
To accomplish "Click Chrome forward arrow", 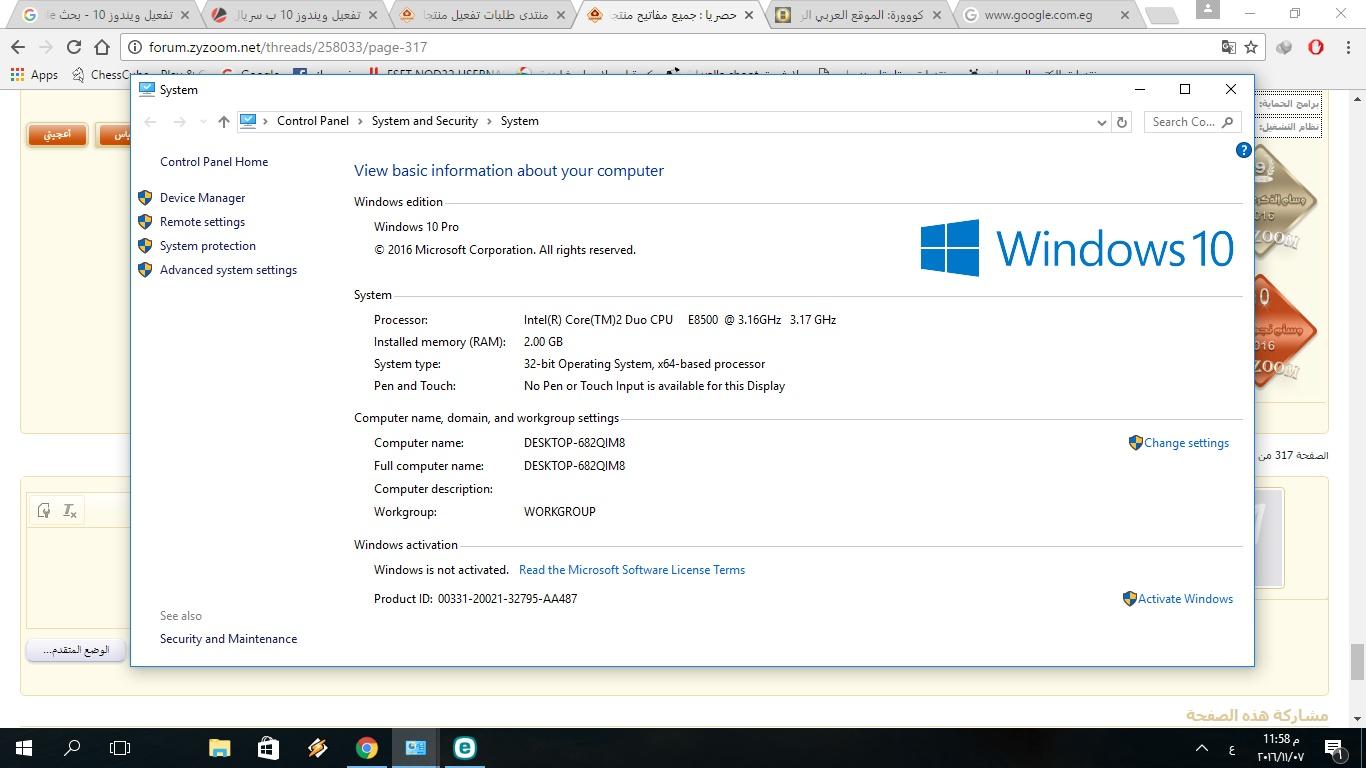I will [x=45, y=47].
